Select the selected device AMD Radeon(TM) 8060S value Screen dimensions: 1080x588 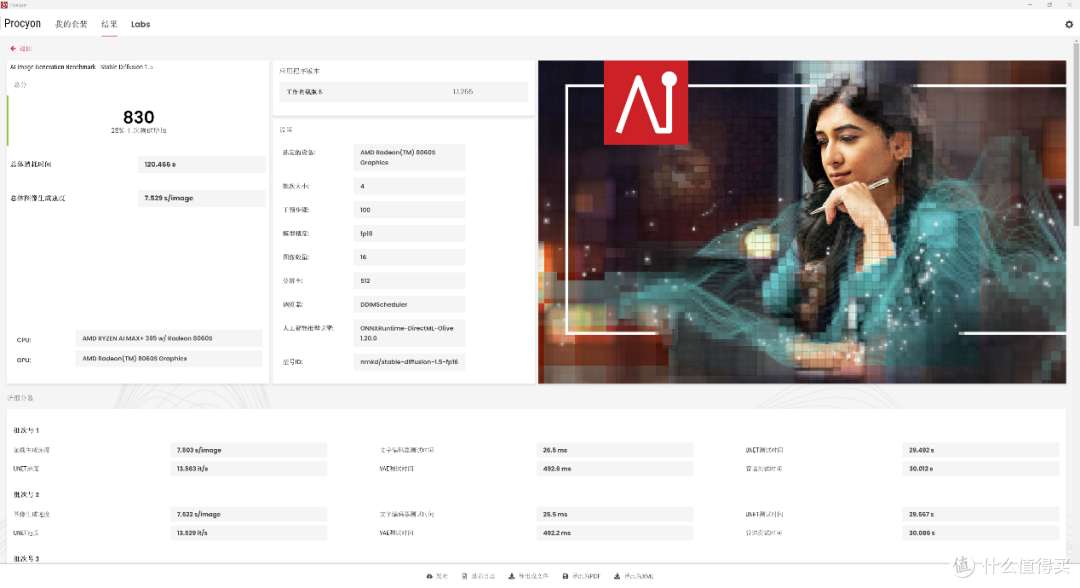[x=409, y=158]
